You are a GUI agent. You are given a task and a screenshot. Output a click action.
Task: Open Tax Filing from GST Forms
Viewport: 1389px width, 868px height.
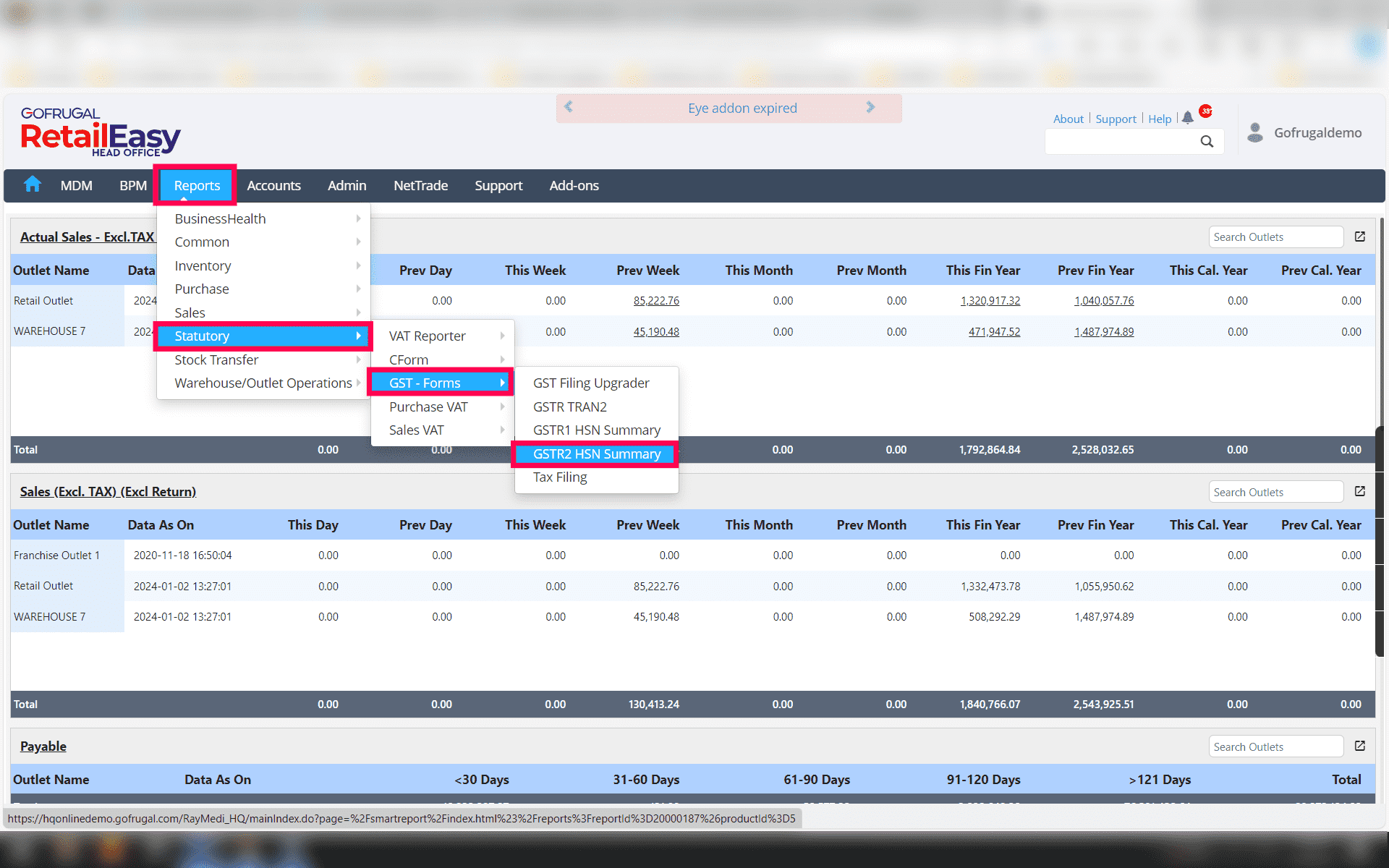[560, 477]
